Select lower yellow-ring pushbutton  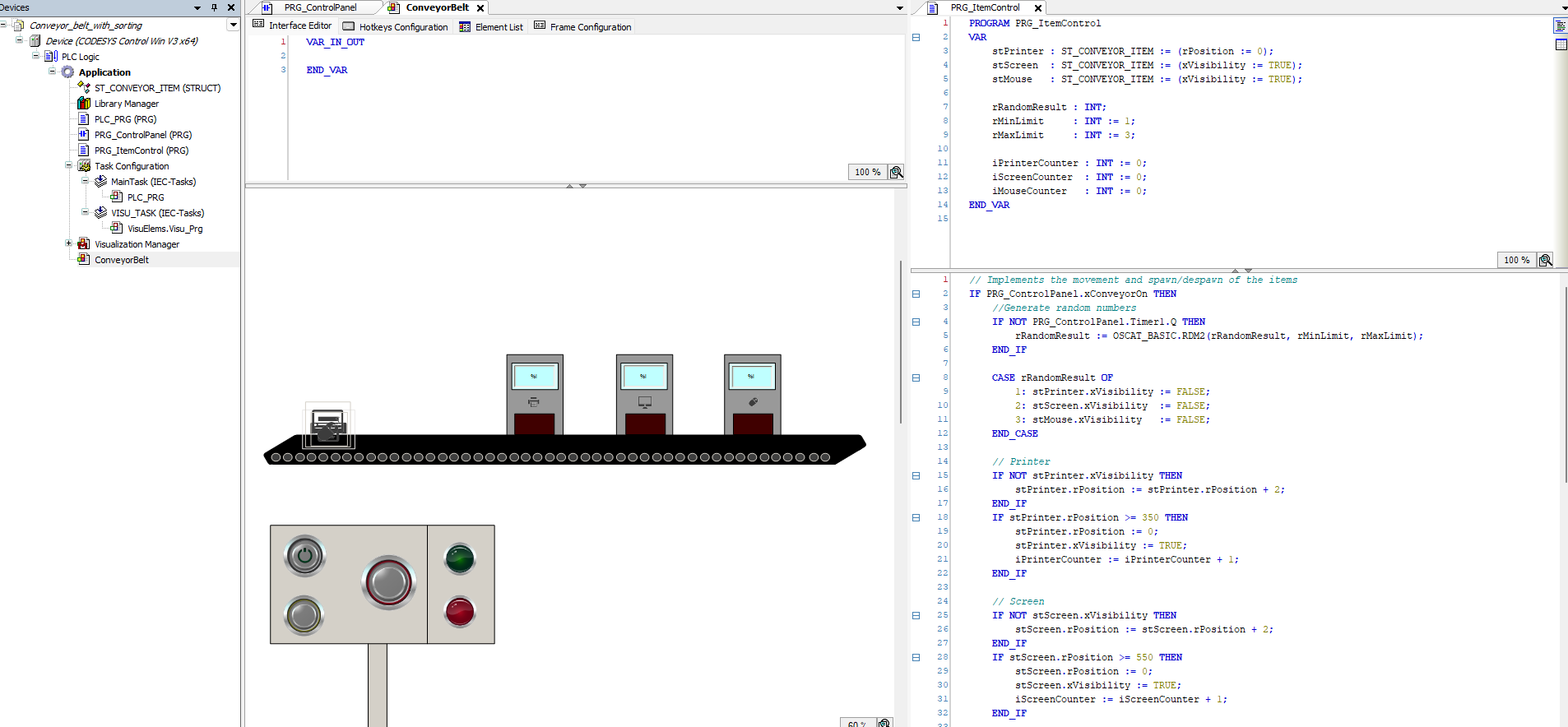304,615
